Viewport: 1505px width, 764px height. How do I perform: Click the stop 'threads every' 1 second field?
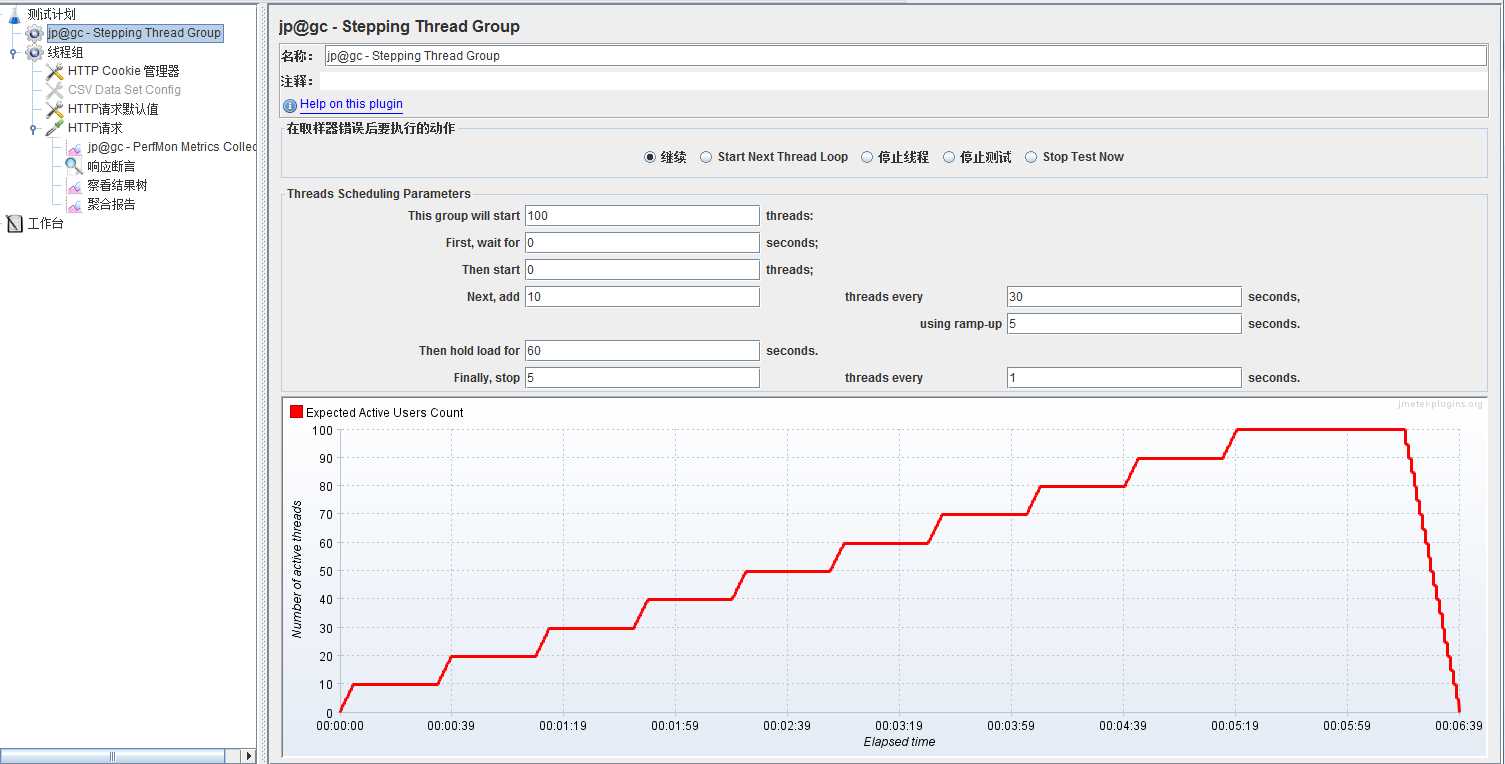pyautogui.click(x=1124, y=378)
